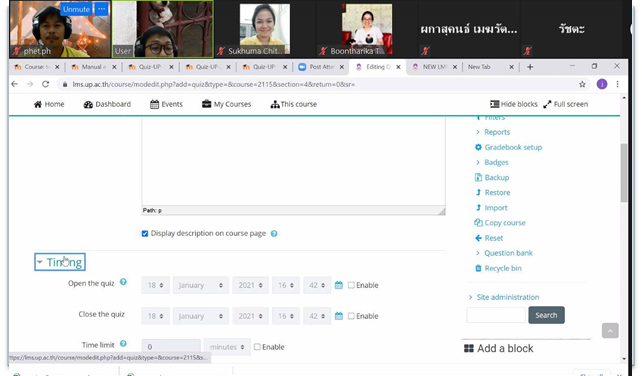Open the minute dropdown for Open the quiz
The width and height of the screenshot is (642, 376).
[x=317, y=285]
